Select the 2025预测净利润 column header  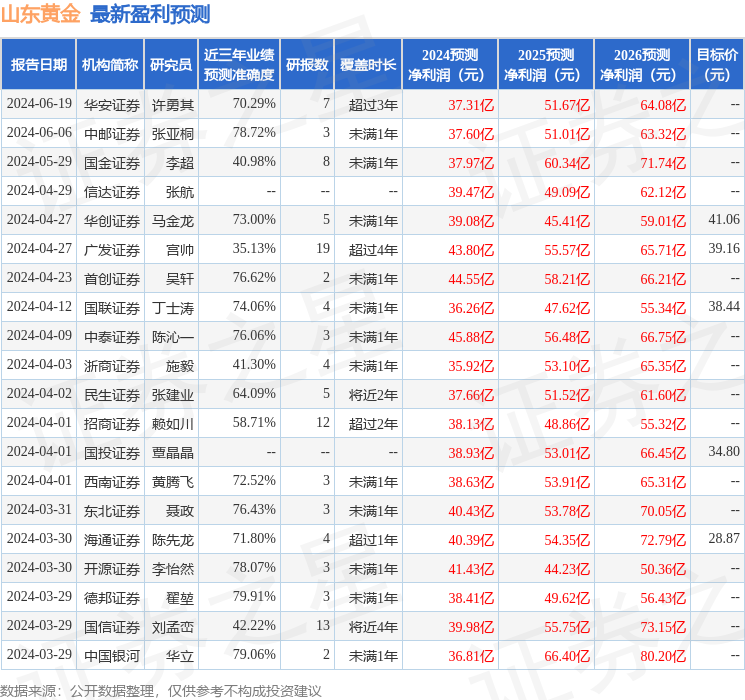click(x=546, y=65)
